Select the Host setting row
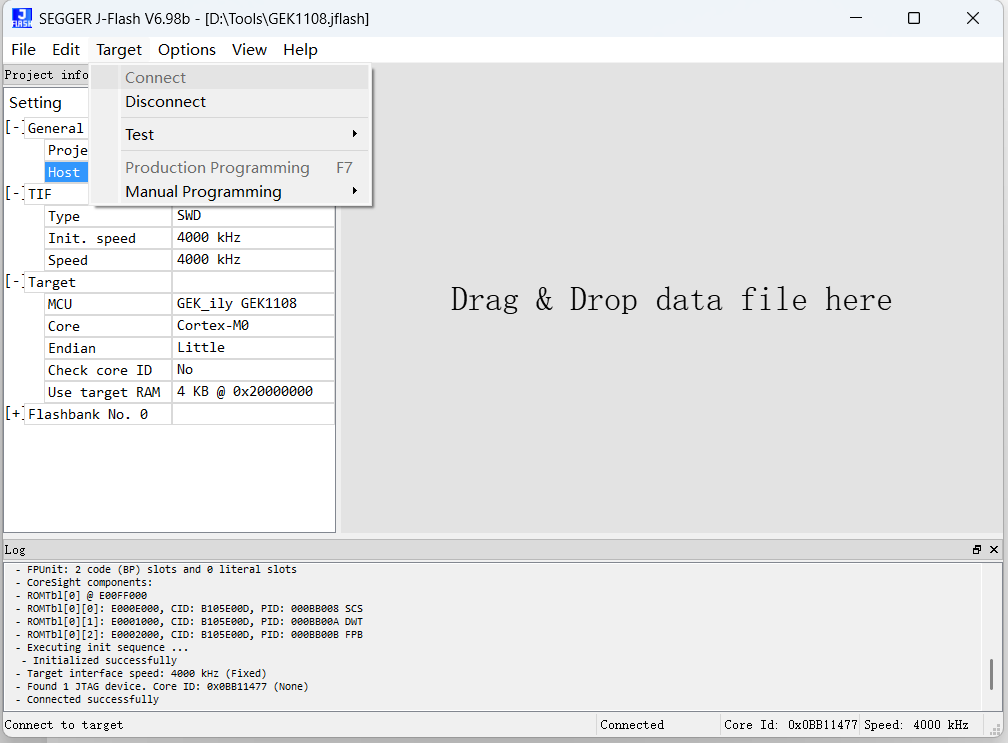 (66, 172)
